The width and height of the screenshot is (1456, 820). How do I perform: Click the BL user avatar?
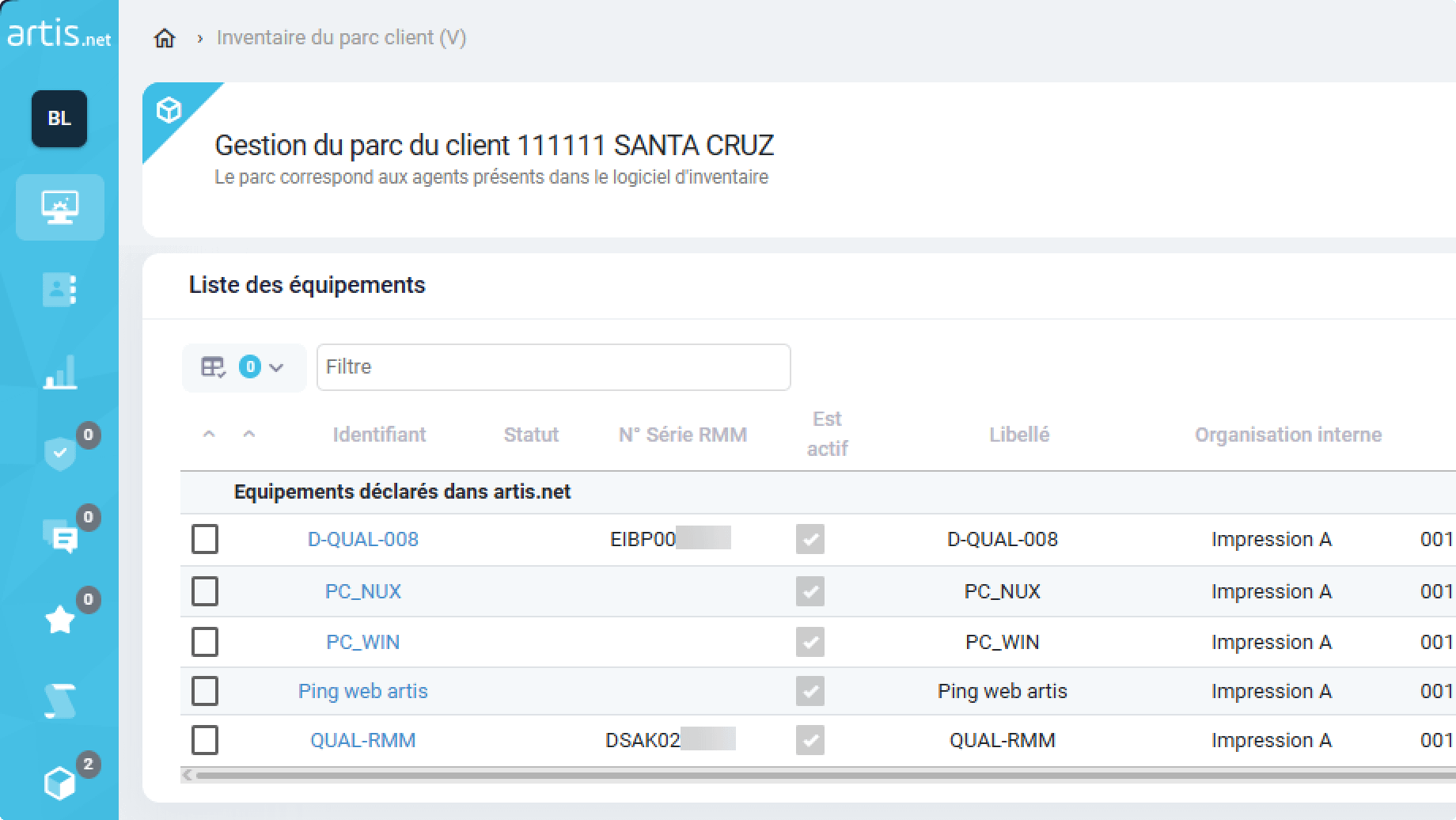[x=59, y=119]
